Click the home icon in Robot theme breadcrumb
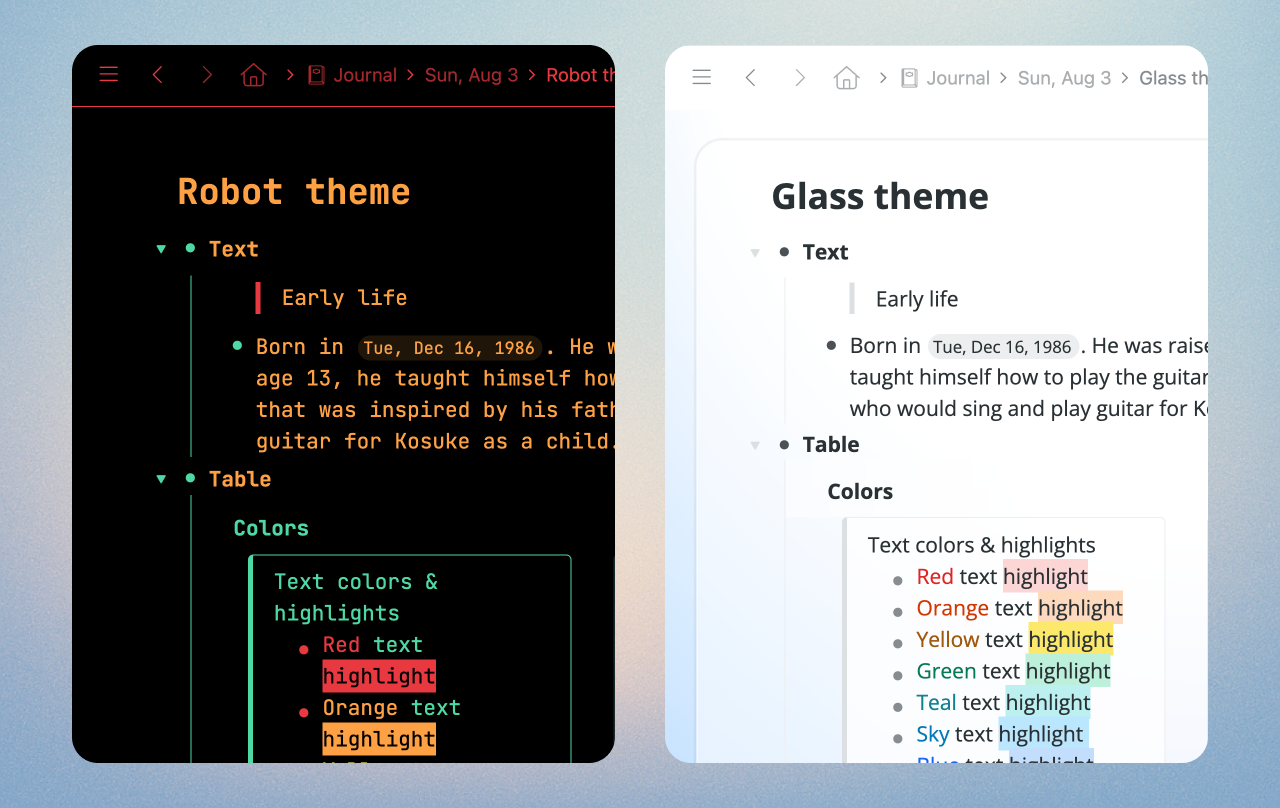Viewport: 1280px width, 808px height. pos(253,74)
